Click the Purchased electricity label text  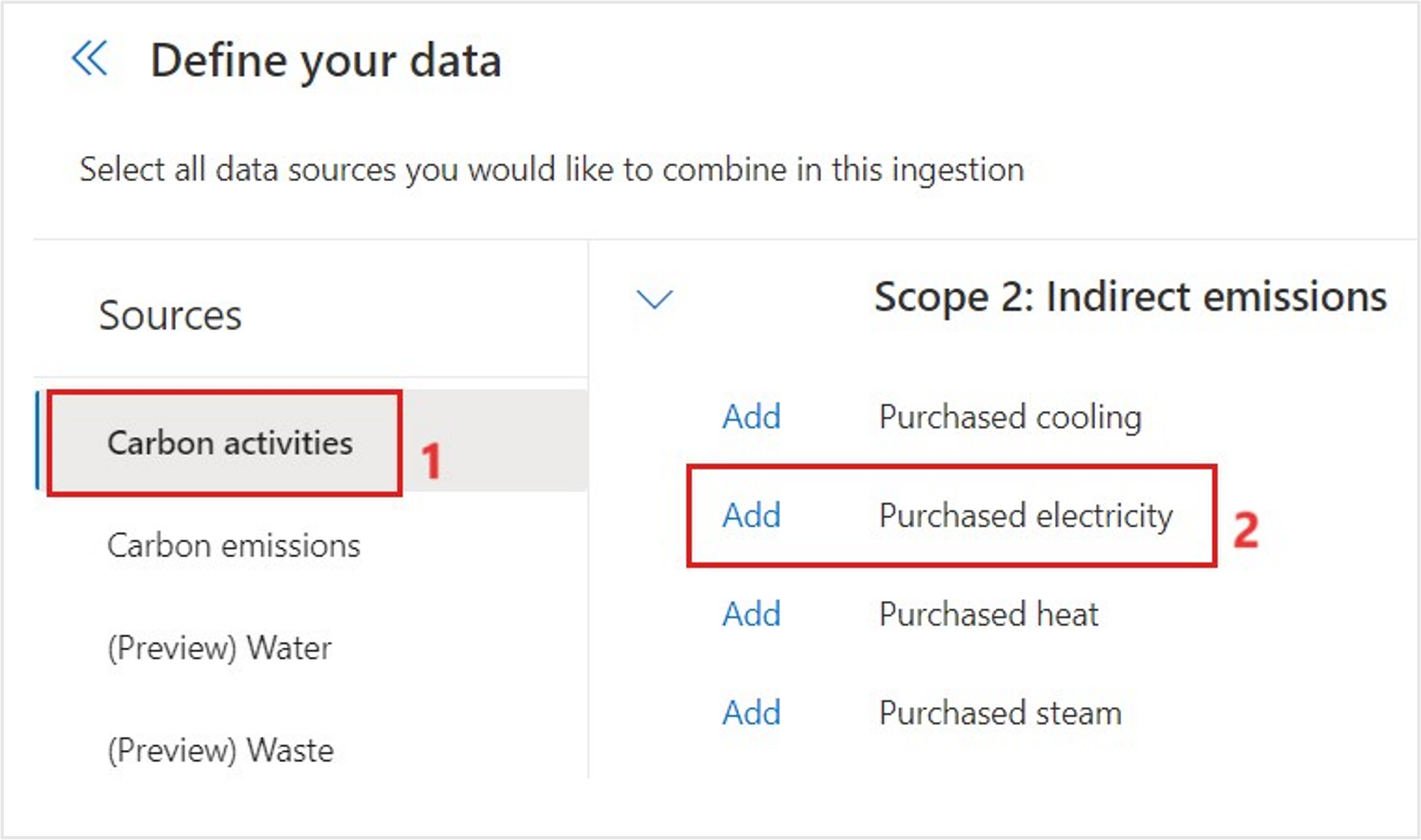pos(1025,515)
